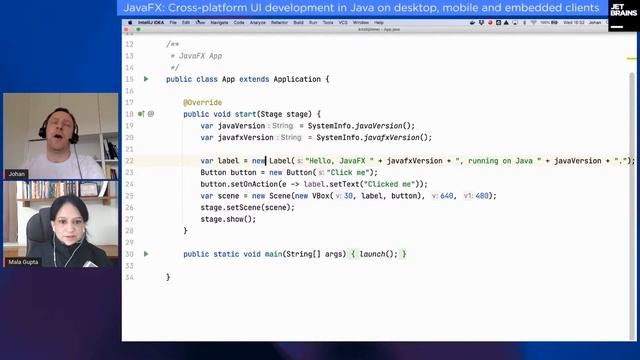Click 'launch()' in the main method
640x360 pixels.
pos(376,254)
